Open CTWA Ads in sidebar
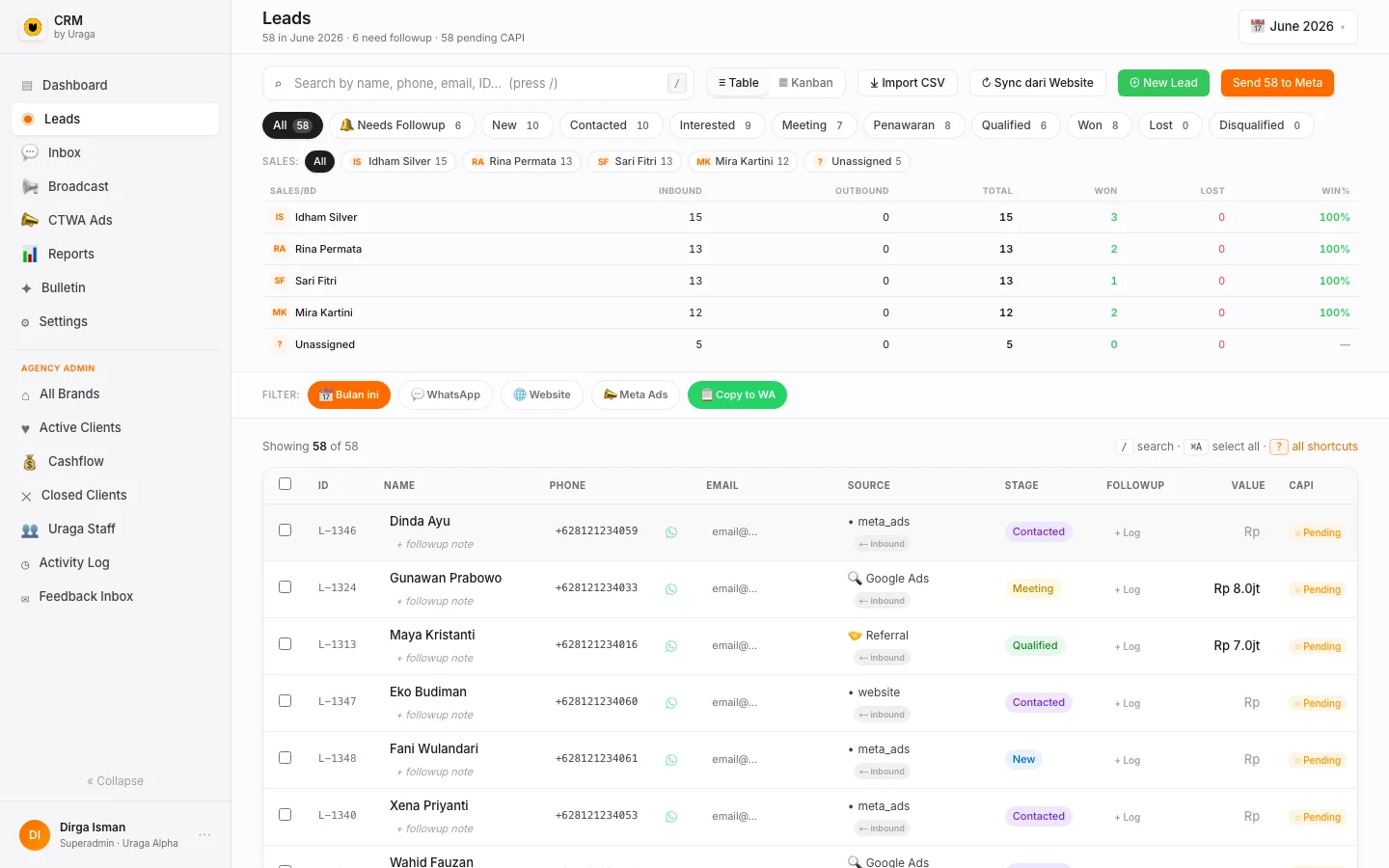1389x868 pixels. 115,220
